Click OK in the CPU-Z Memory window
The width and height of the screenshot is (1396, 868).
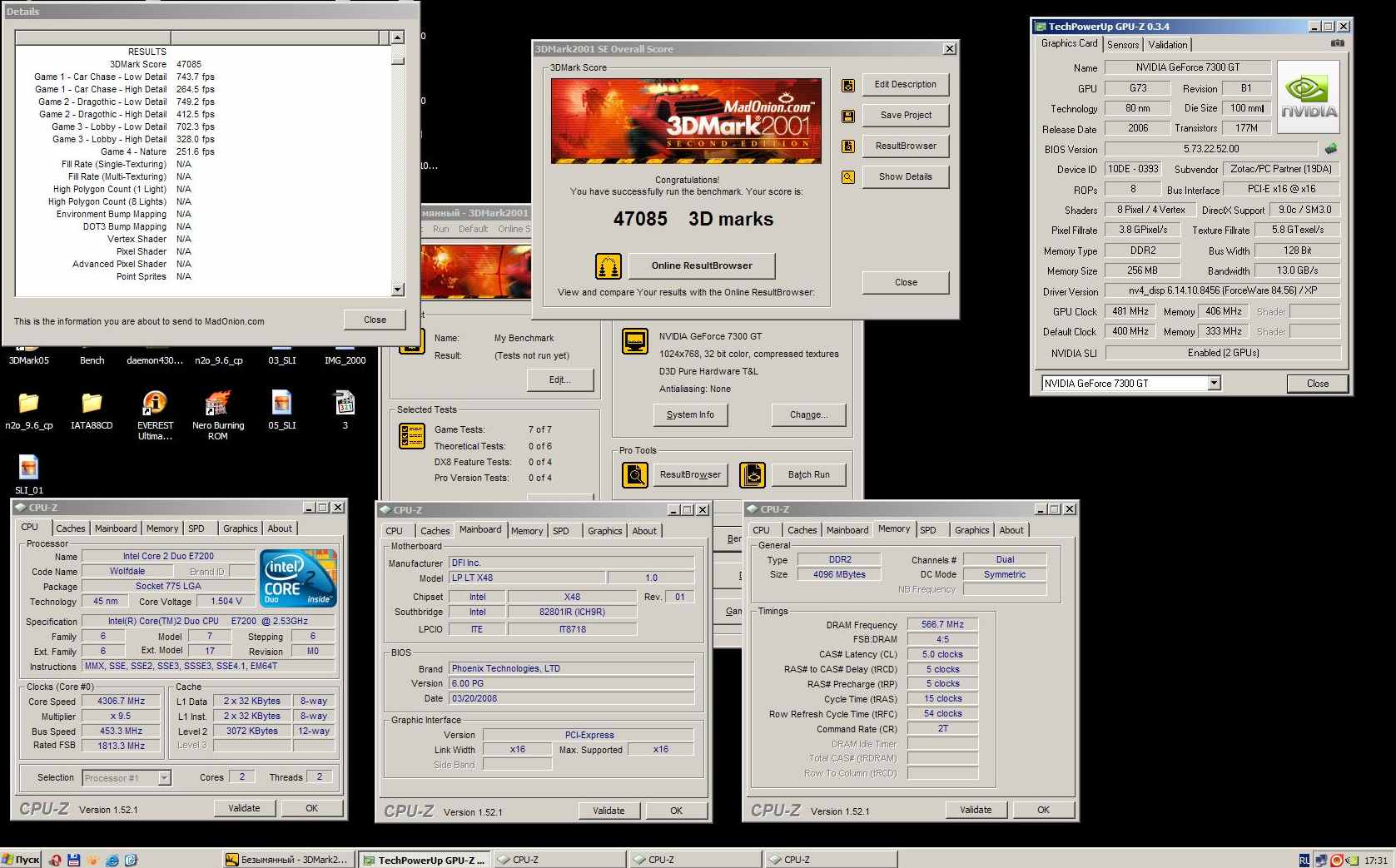pyautogui.click(x=1043, y=810)
